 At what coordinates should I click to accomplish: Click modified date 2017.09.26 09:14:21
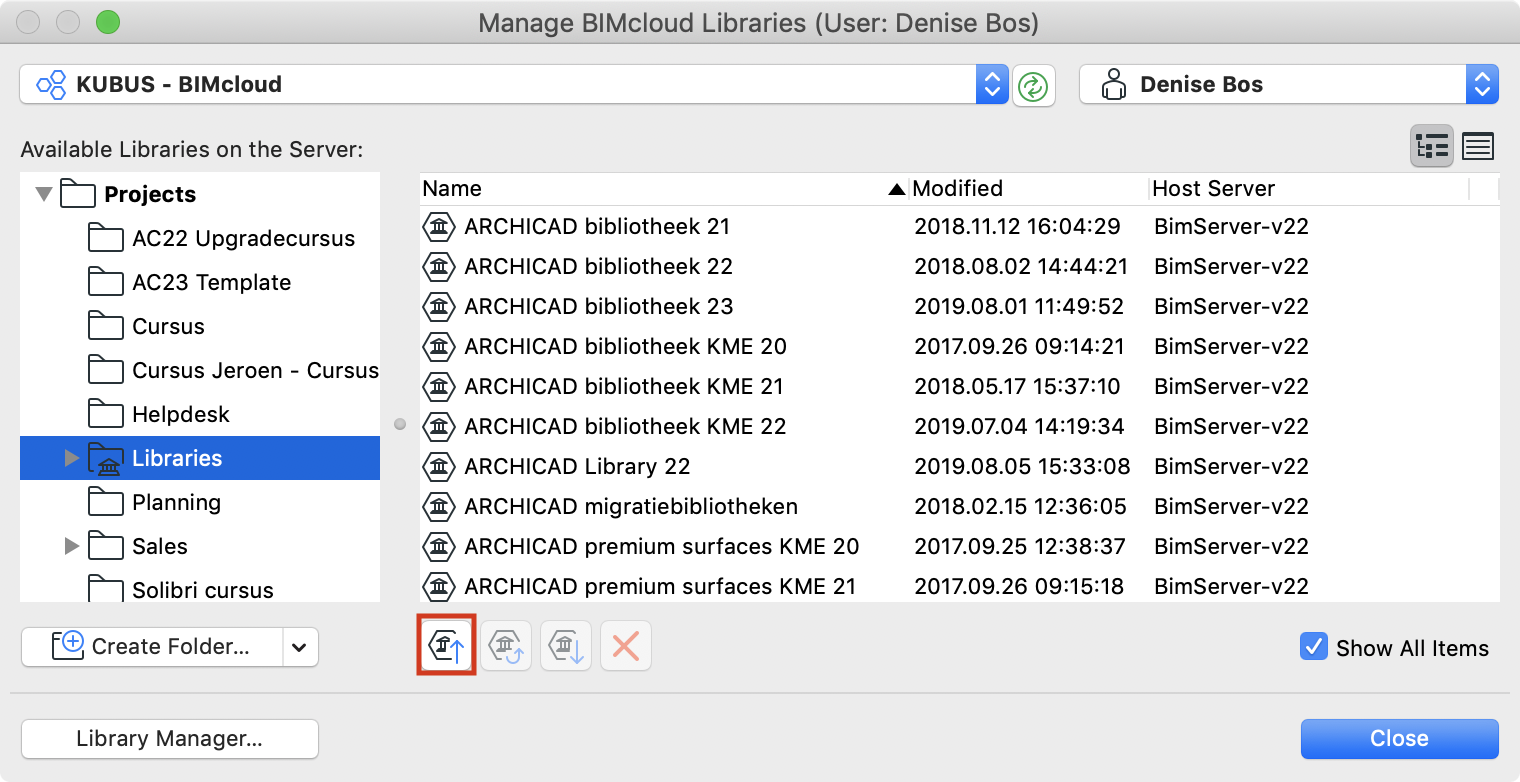click(1019, 347)
